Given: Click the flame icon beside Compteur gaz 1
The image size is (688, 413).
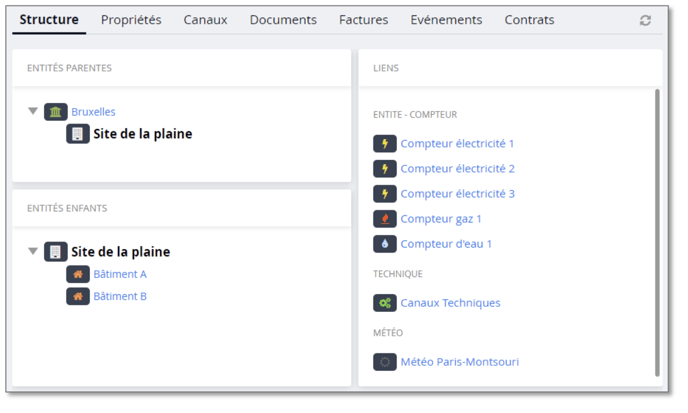Looking at the screenshot, I should pos(385,219).
